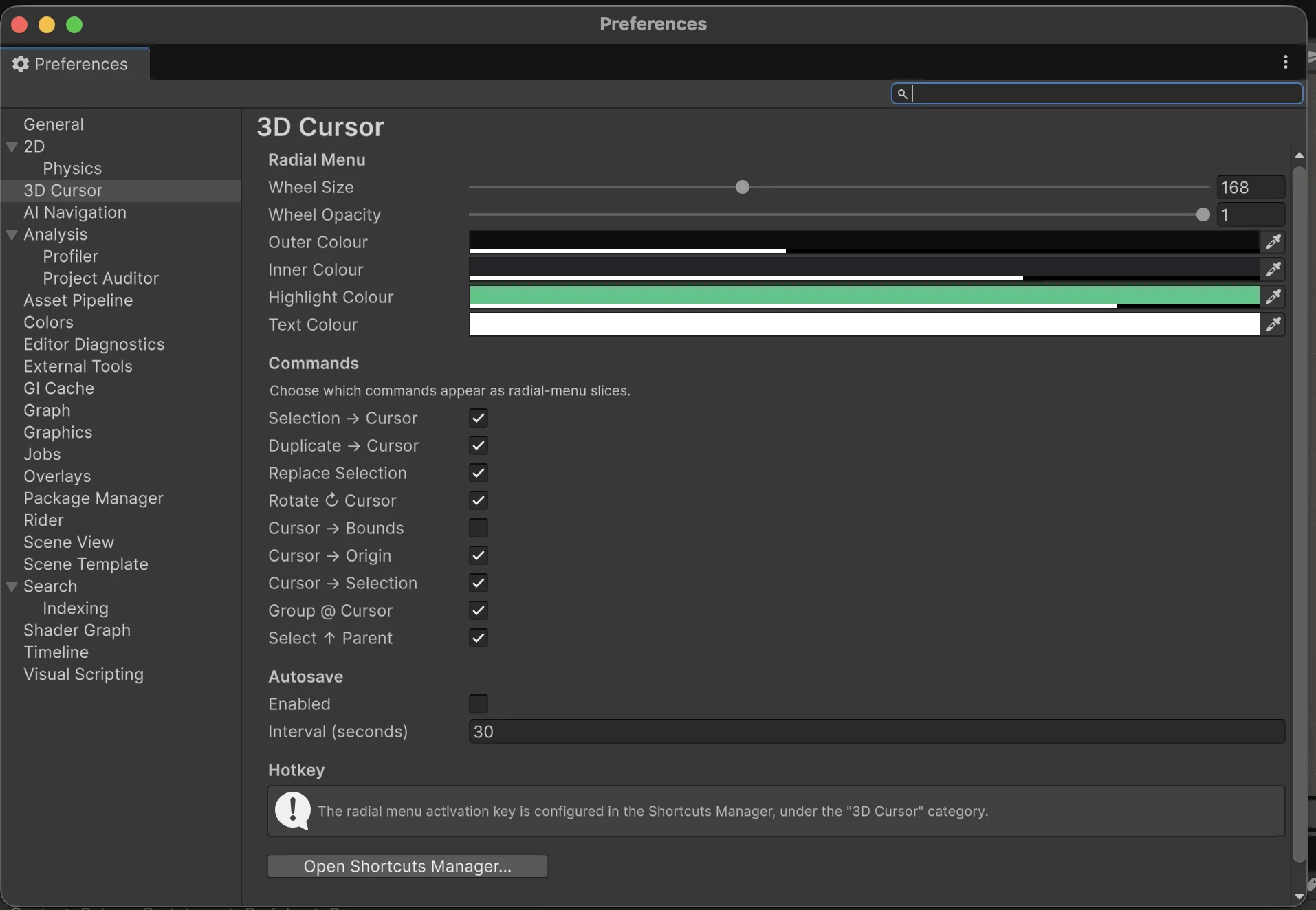Image resolution: width=1316 pixels, height=910 pixels.
Task: Use the eyedropper for Text Colour
Action: point(1273,324)
